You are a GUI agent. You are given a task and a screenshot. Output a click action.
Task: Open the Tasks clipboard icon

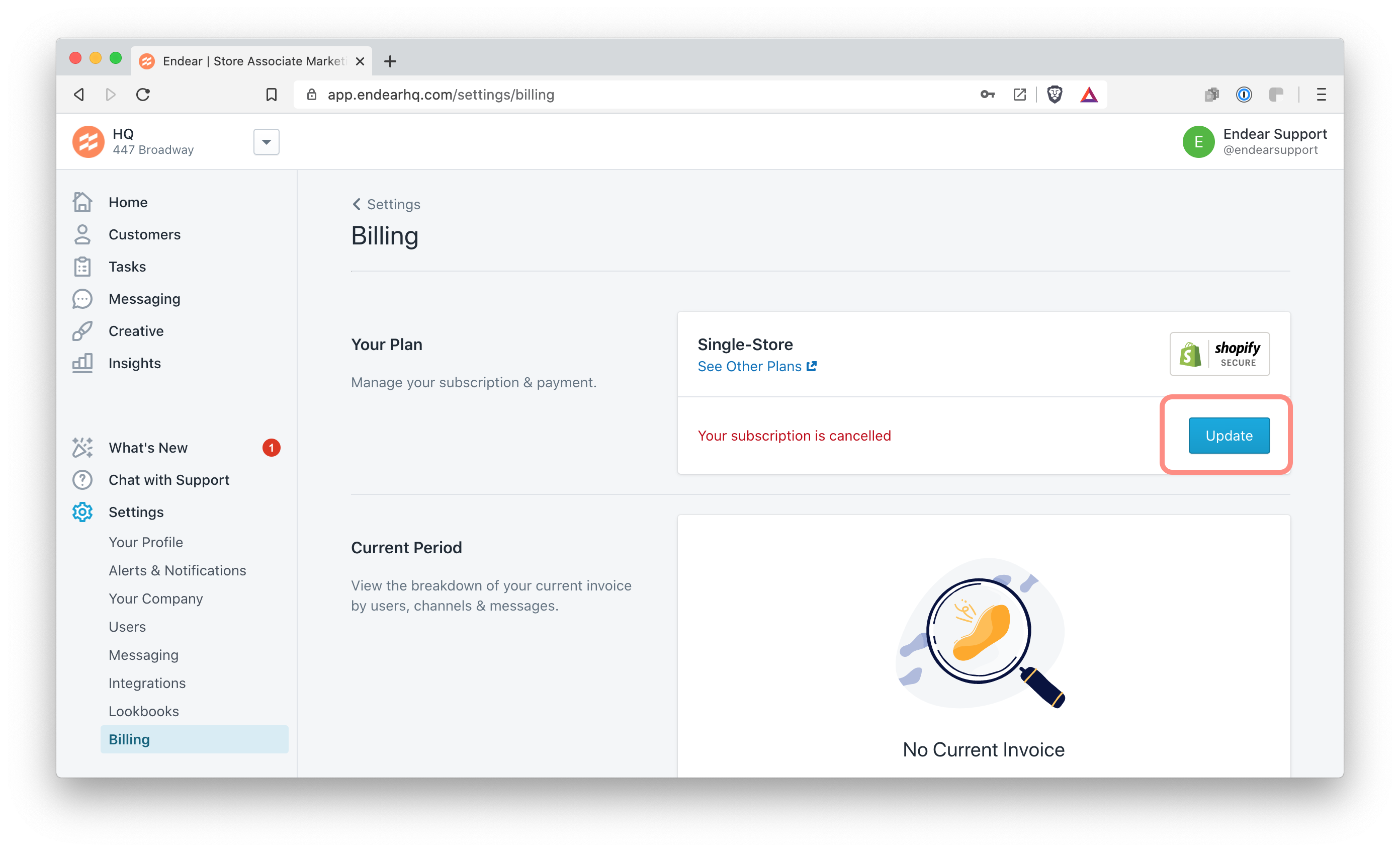point(82,267)
